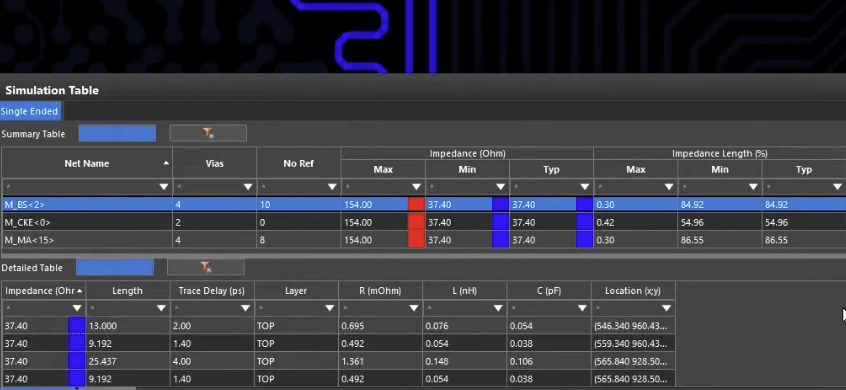Viewport: 846px width, 390px height.
Task: Open Impedance Max filter dropdown
Action: 417,187
